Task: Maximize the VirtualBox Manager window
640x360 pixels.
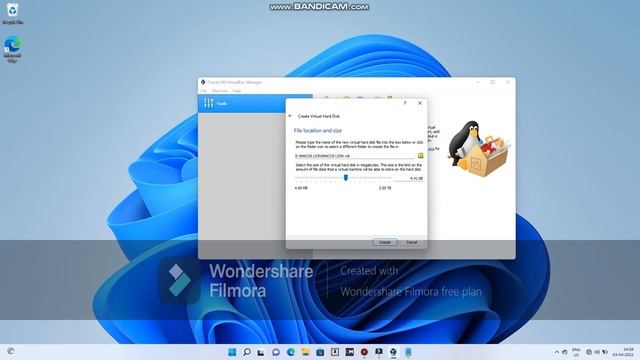Action: pos(493,82)
